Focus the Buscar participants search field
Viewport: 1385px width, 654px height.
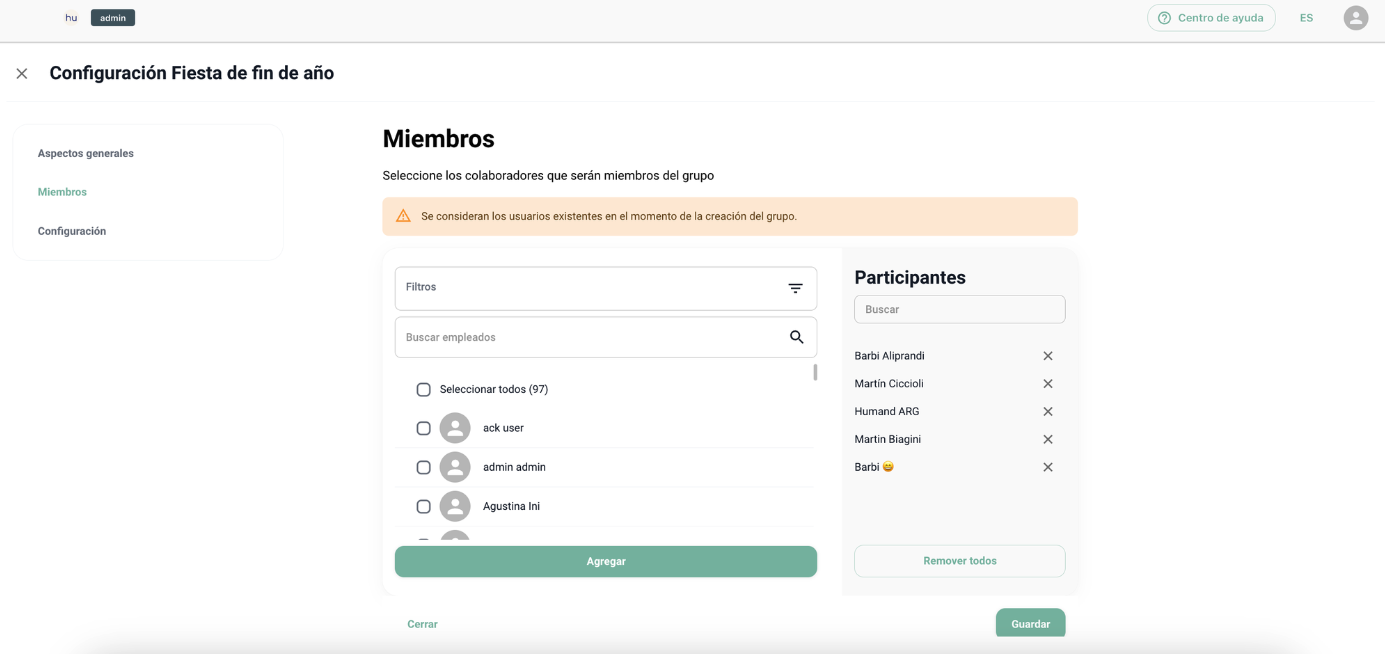959,309
